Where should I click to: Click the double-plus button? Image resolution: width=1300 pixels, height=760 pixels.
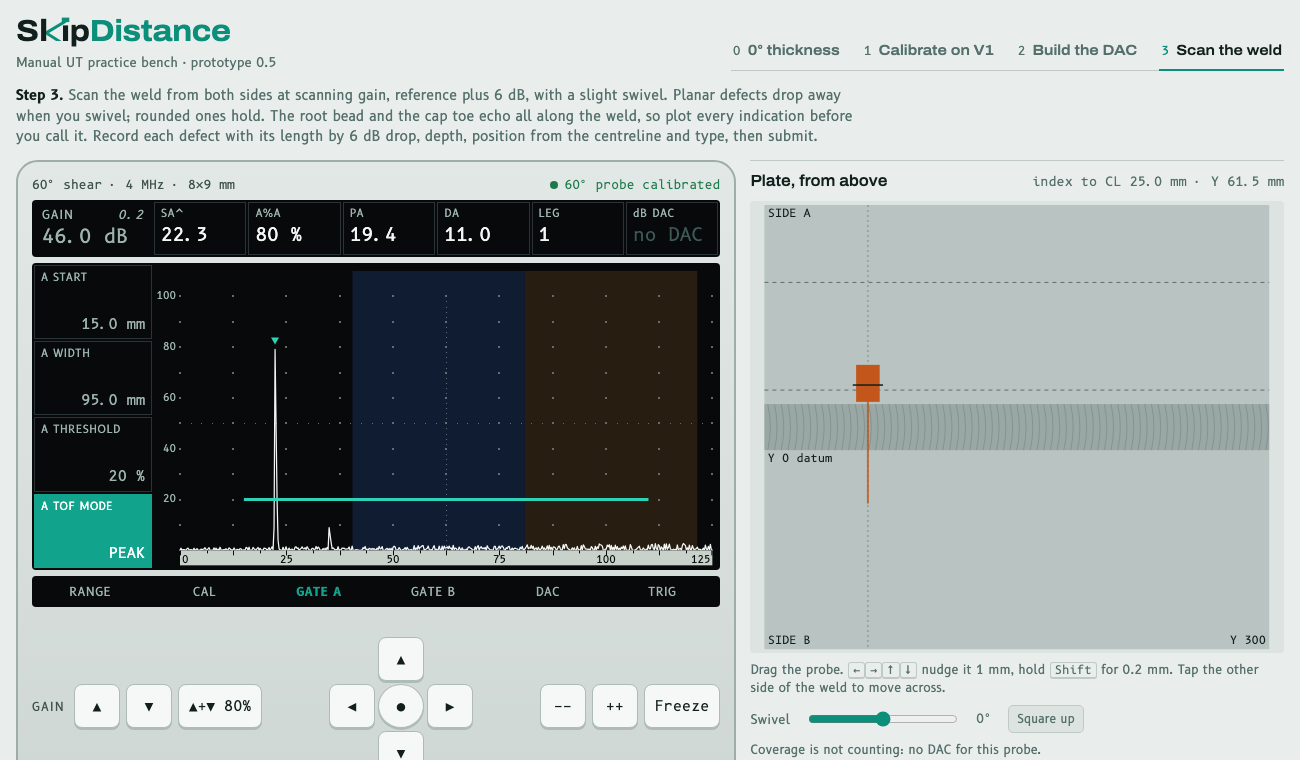point(615,706)
